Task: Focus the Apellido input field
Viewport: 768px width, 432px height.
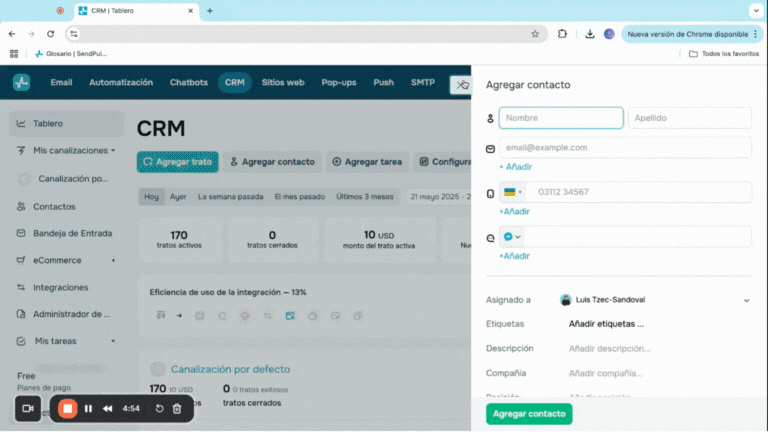Action: click(x=690, y=118)
